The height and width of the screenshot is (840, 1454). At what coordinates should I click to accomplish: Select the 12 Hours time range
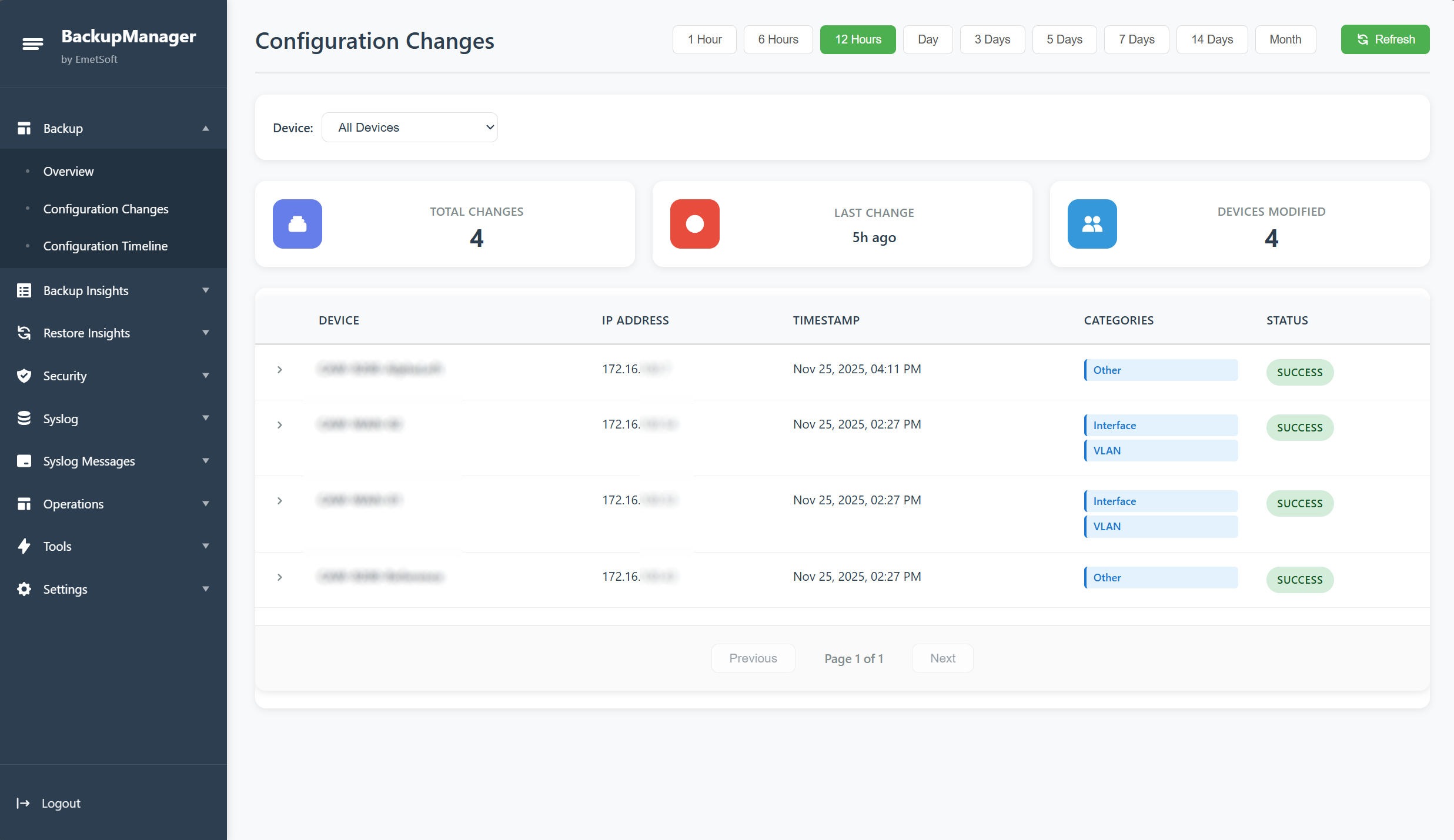tap(858, 39)
